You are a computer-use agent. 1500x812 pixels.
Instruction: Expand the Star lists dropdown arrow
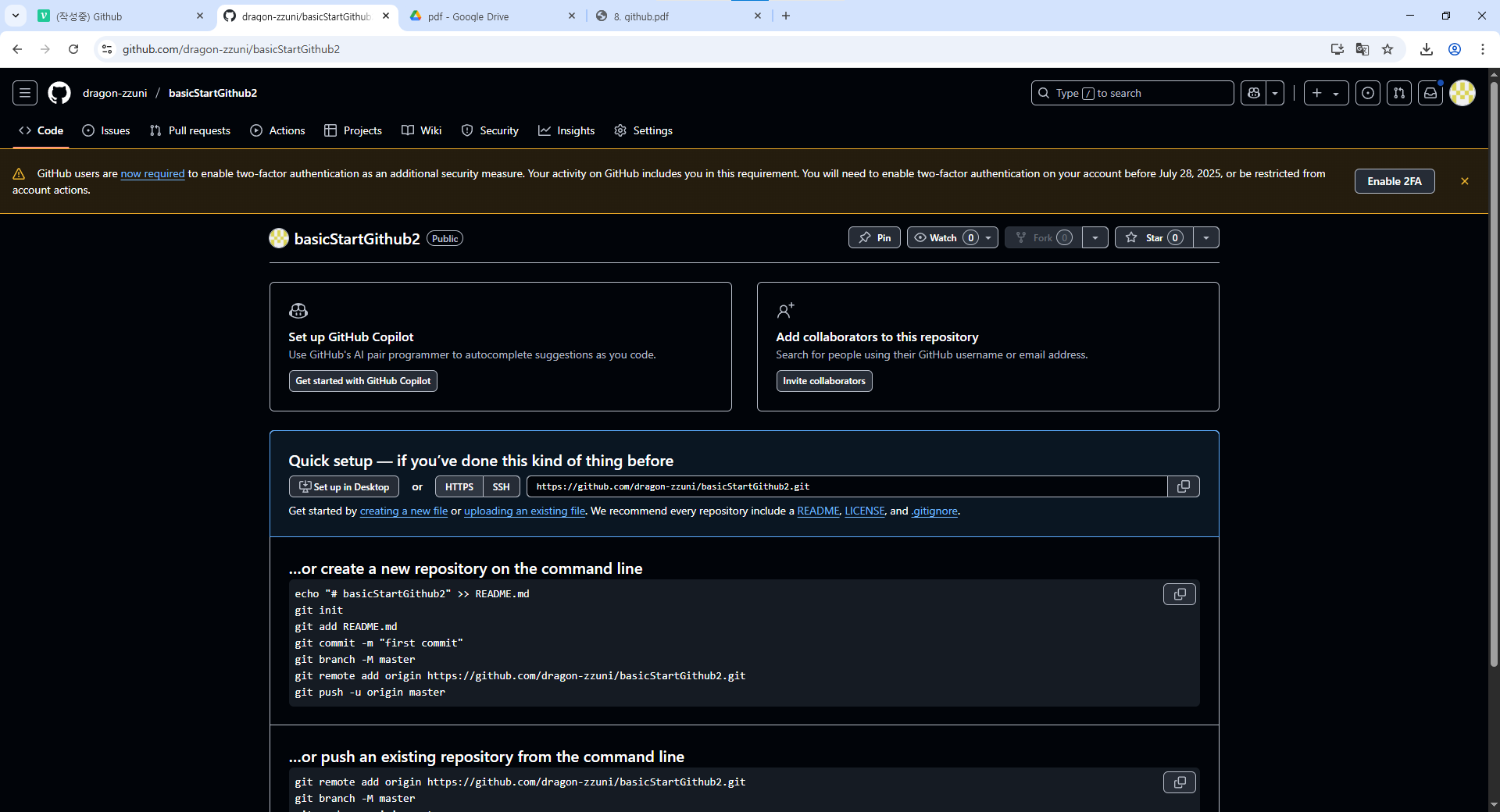point(1206,237)
